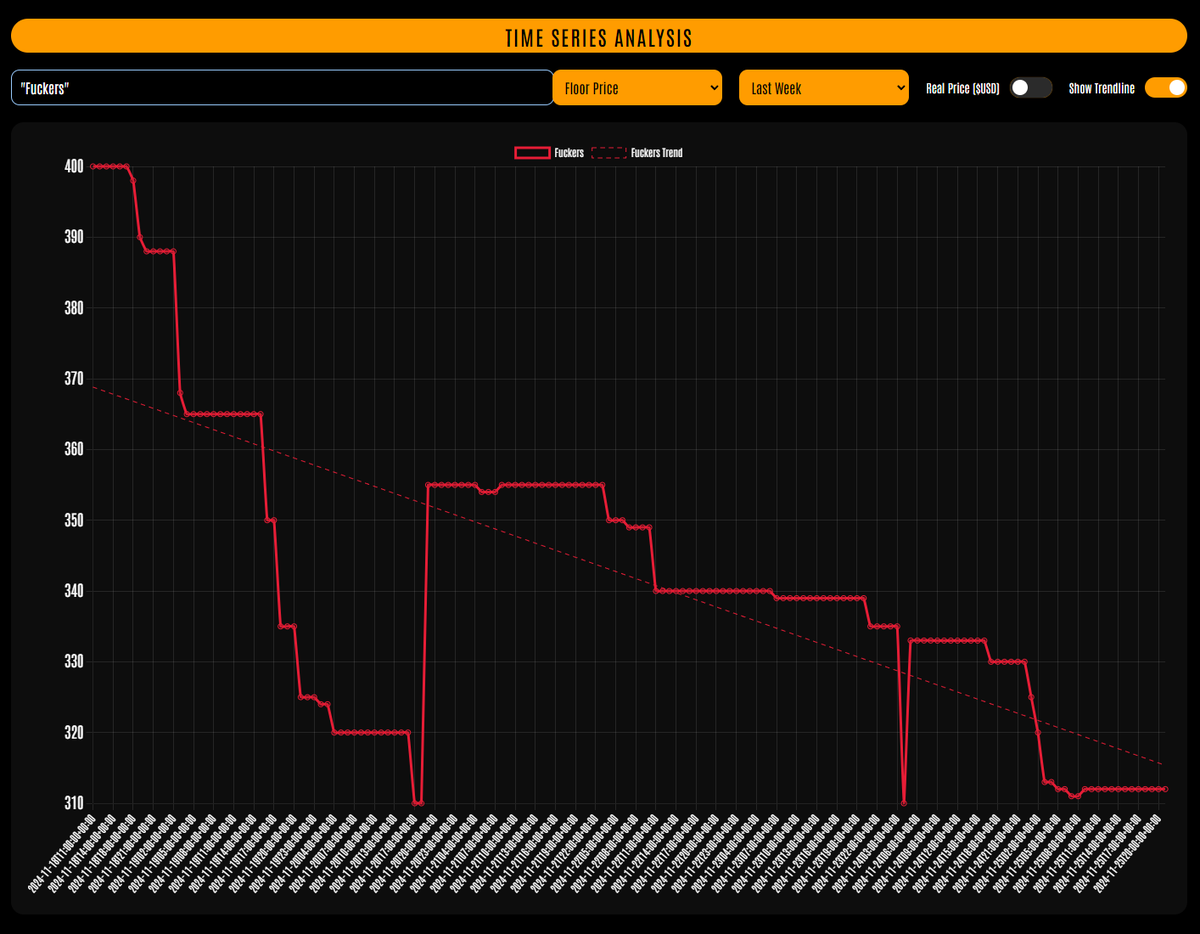
Task: Click the 370 y-axis label
Action: point(72,379)
